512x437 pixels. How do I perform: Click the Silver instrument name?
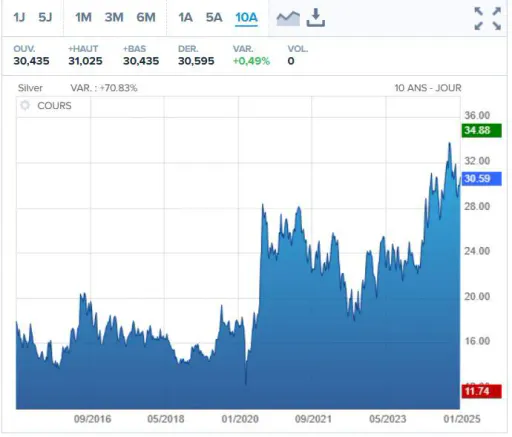pos(30,88)
